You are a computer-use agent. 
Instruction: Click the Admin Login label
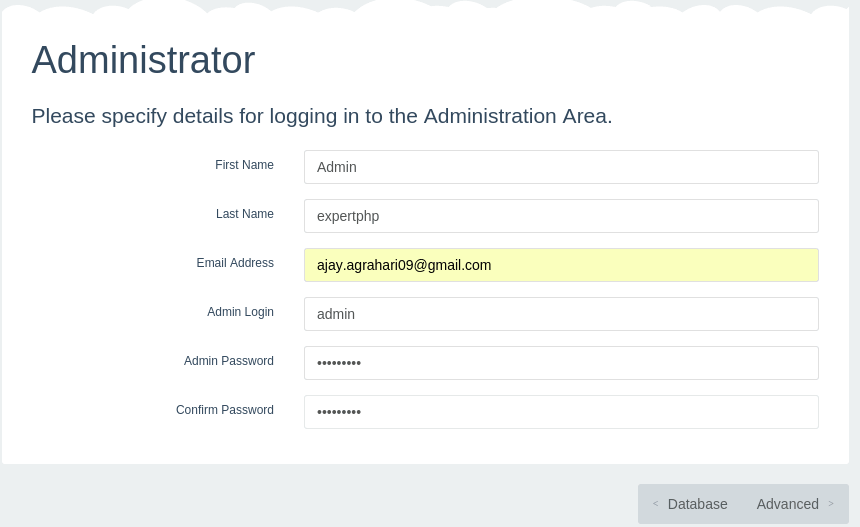[240, 312]
